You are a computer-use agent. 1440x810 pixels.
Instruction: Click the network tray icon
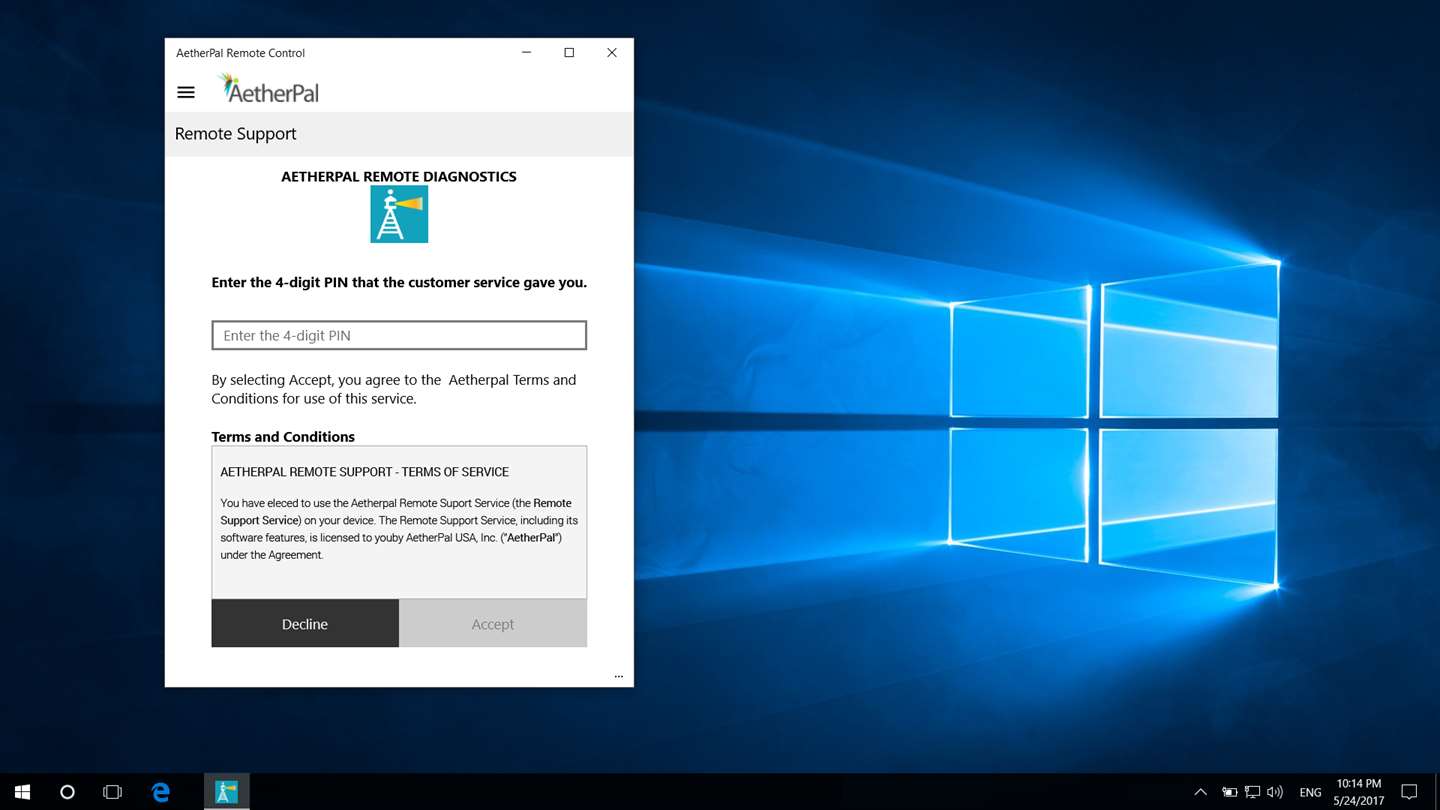click(x=1252, y=792)
